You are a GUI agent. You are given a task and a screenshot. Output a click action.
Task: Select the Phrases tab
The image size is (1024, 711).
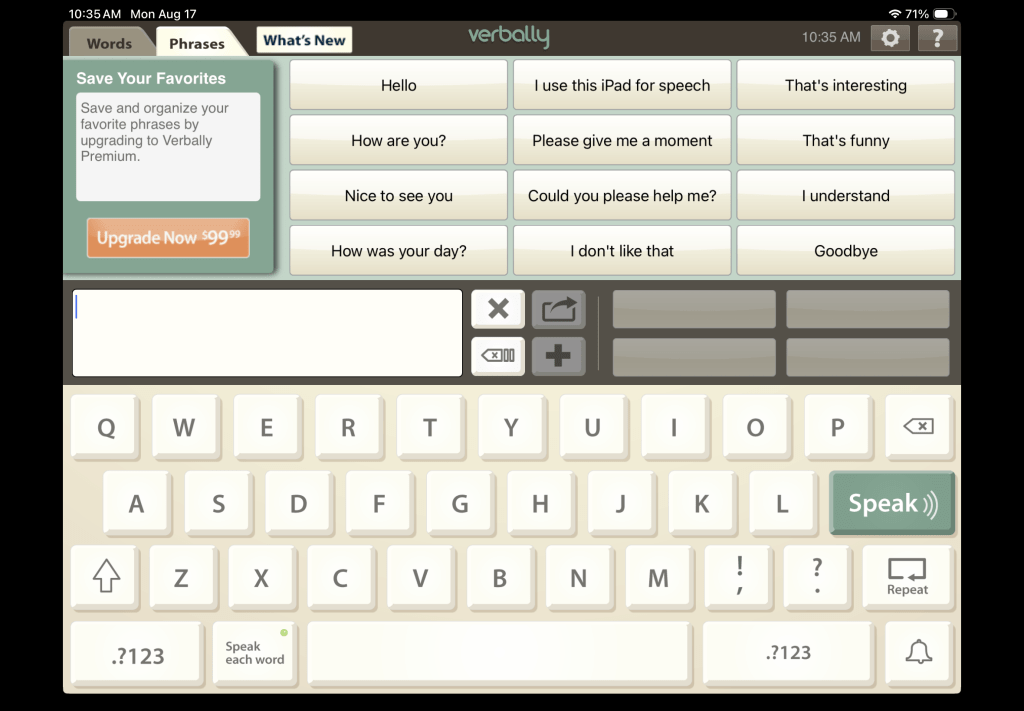tap(197, 43)
